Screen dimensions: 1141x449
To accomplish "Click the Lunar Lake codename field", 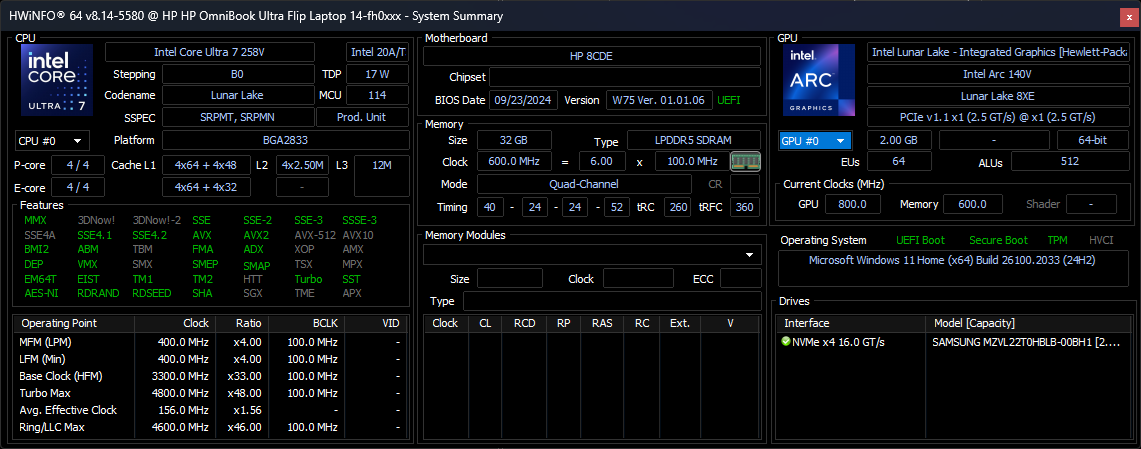I will (x=237, y=95).
